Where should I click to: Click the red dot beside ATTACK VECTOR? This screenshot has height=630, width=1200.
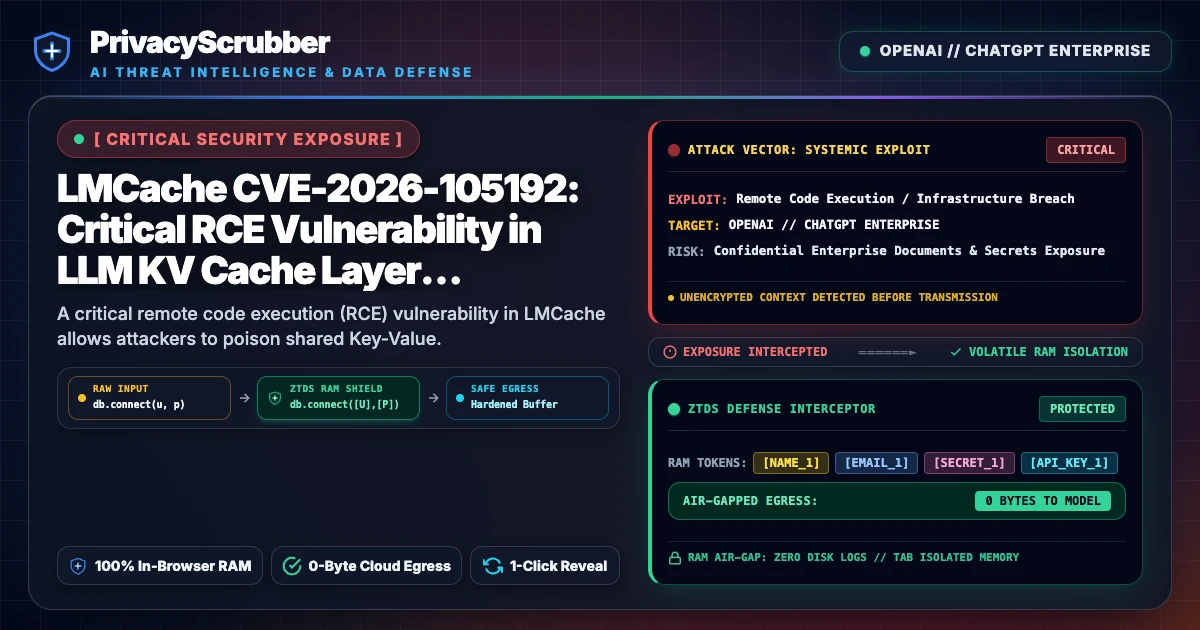click(x=673, y=150)
